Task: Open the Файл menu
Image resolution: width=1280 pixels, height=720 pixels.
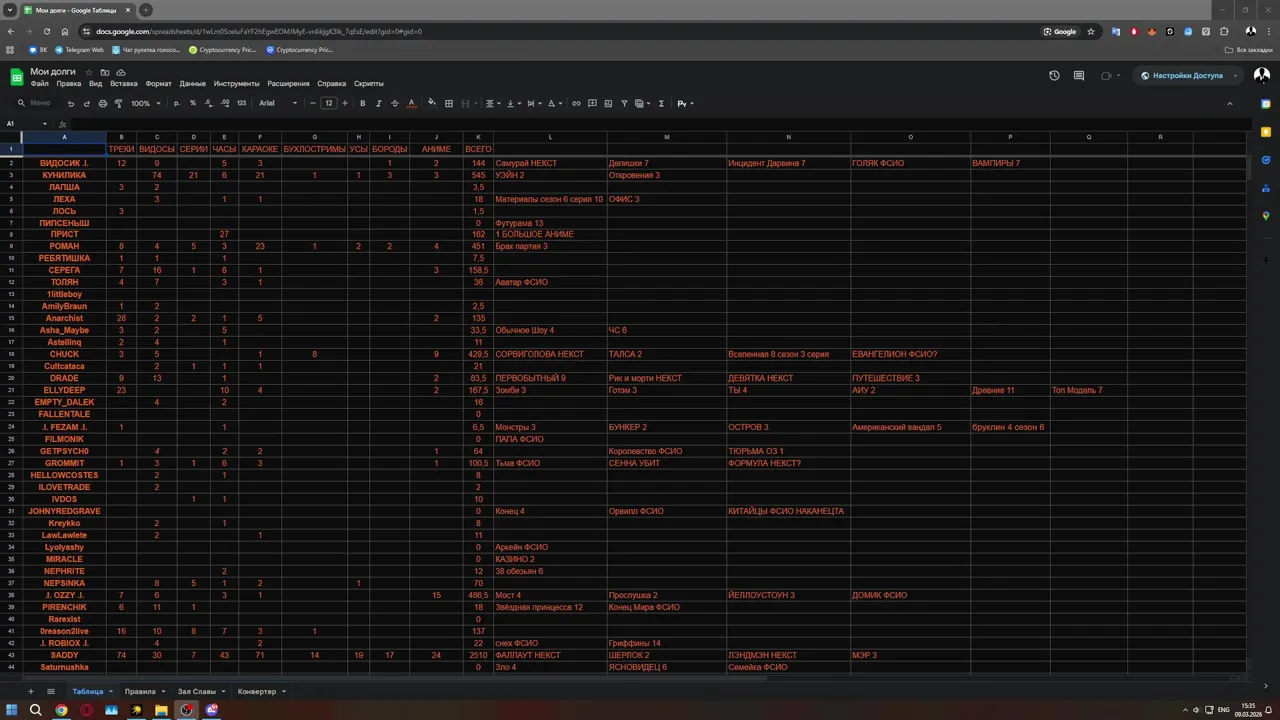Action: click(39, 84)
